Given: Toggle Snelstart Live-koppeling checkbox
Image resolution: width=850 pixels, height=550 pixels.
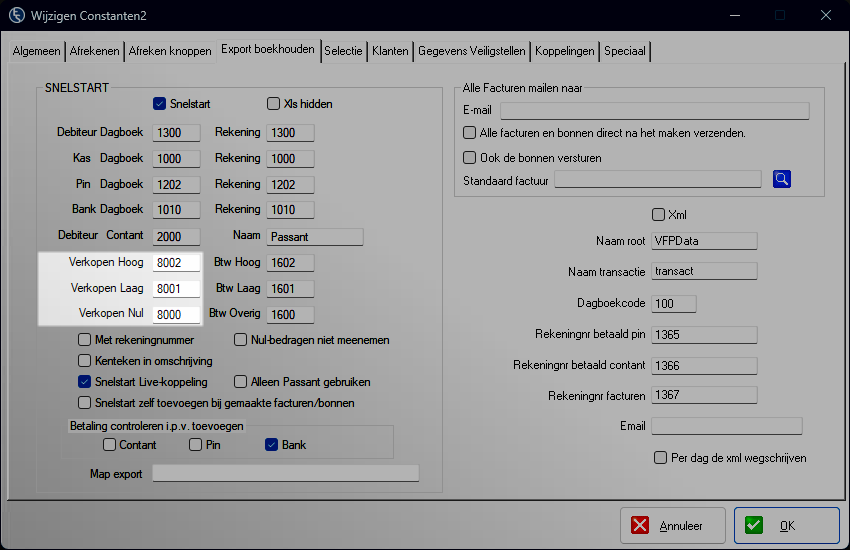Looking at the screenshot, I should pos(86,382).
